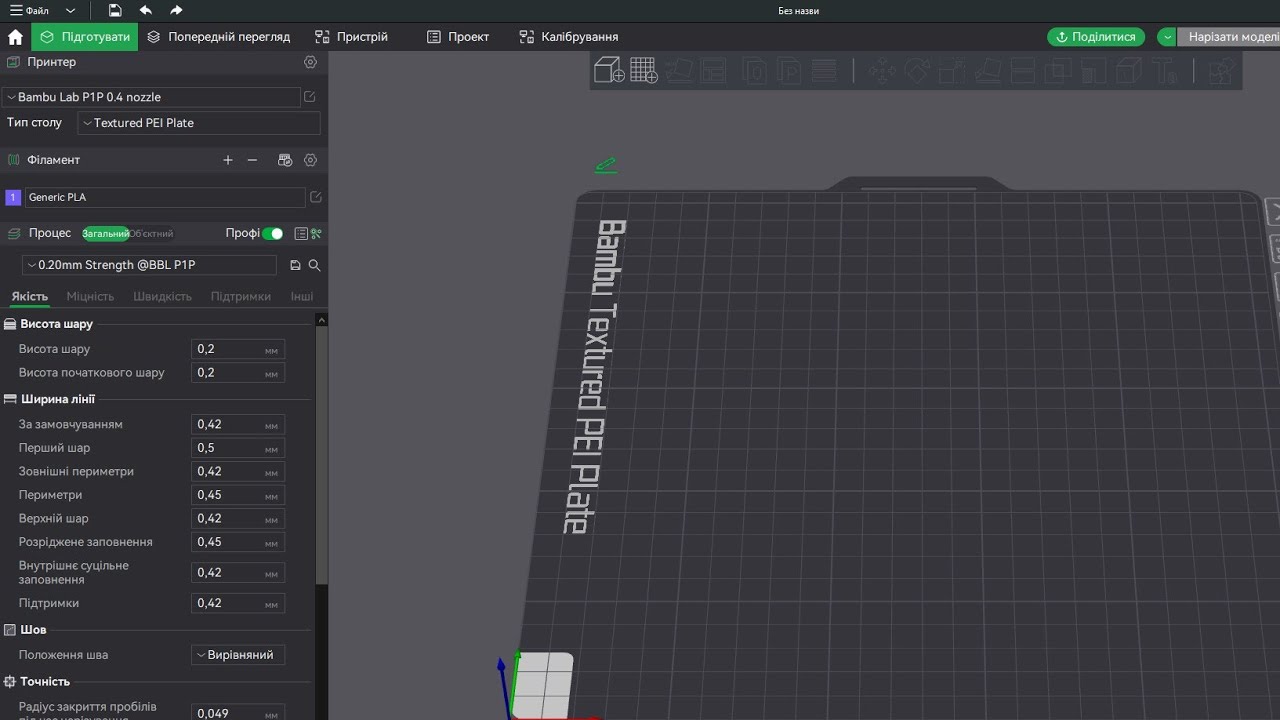Click the Assembly view puzzle icon
This screenshot has width=1280, height=720.
pyautogui.click(x=1220, y=71)
